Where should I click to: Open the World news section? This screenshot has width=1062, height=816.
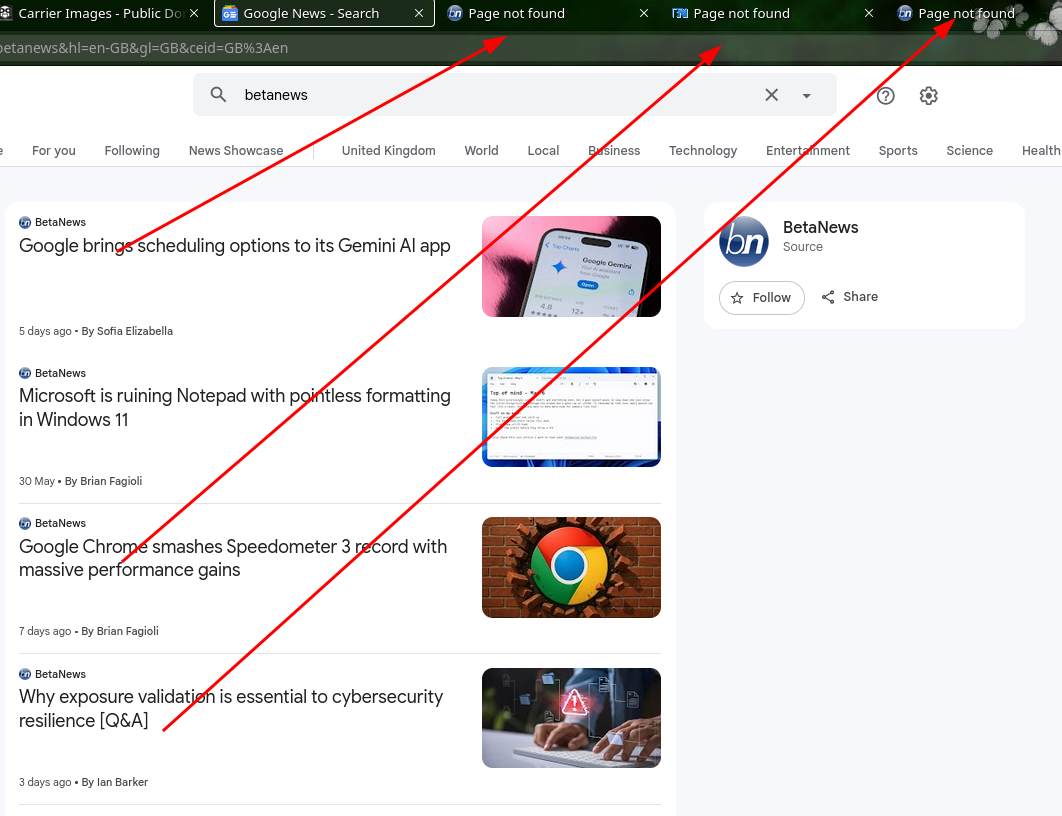pyautogui.click(x=482, y=150)
